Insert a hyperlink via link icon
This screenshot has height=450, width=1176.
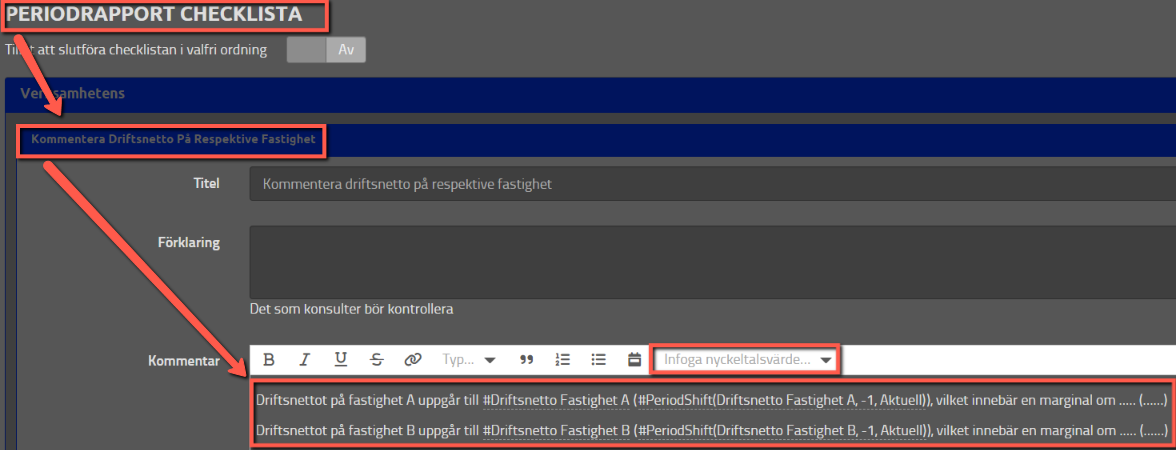point(412,359)
